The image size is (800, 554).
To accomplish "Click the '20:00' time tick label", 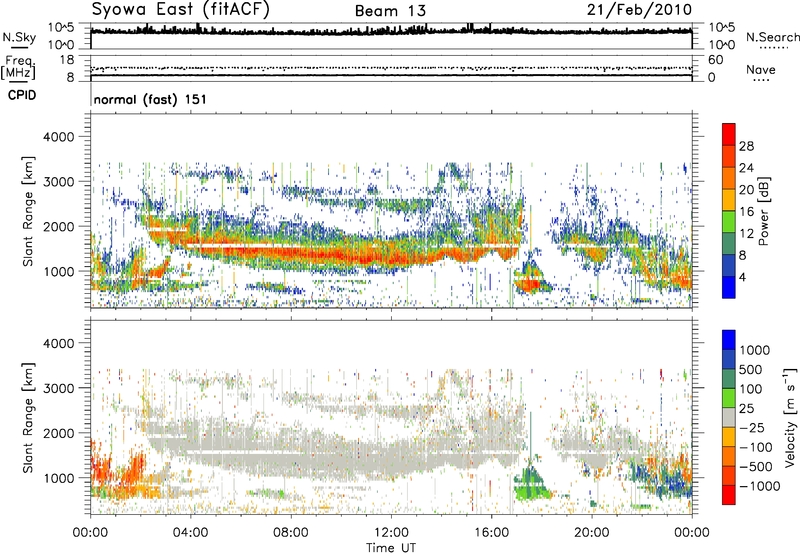I will pyautogui.click(x=592, y=533).
